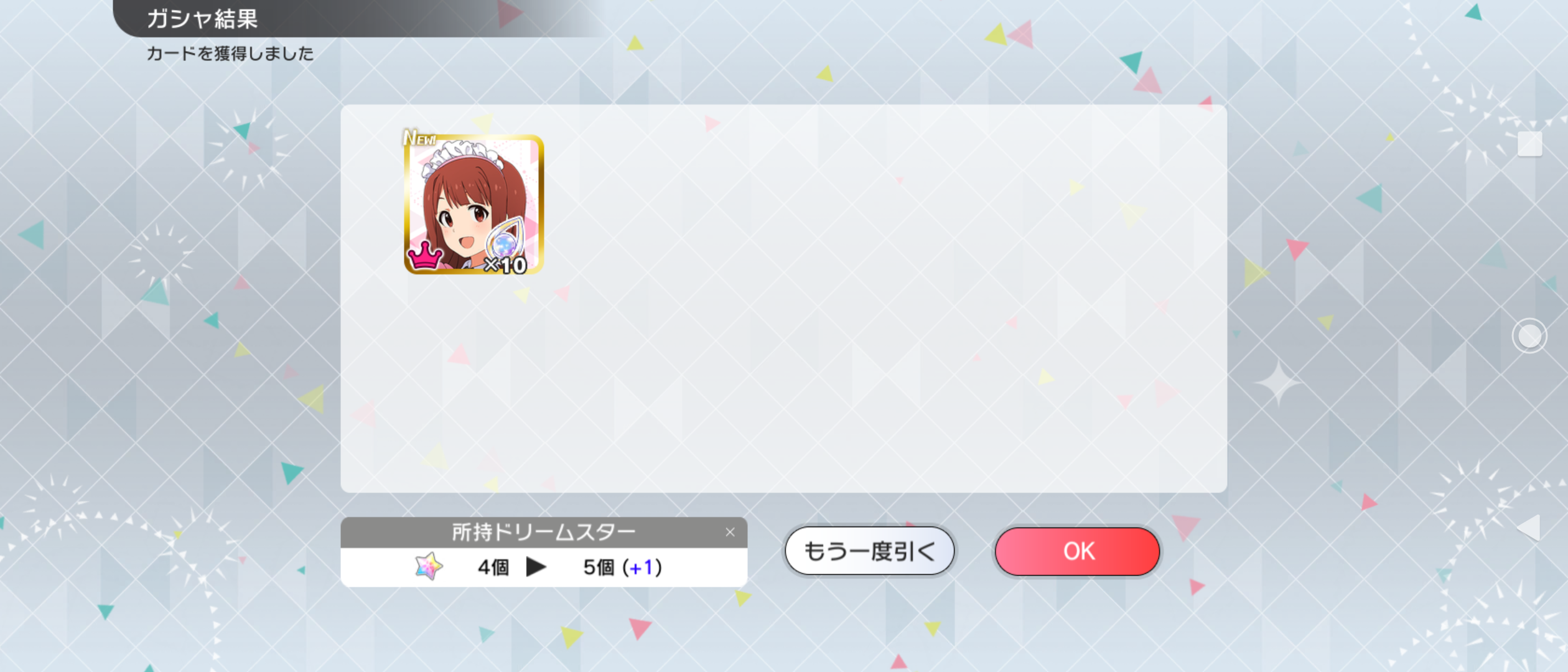Confirm gacha result with the OK button
This screenshot has width=1568, height=672.
[1078, 551]
